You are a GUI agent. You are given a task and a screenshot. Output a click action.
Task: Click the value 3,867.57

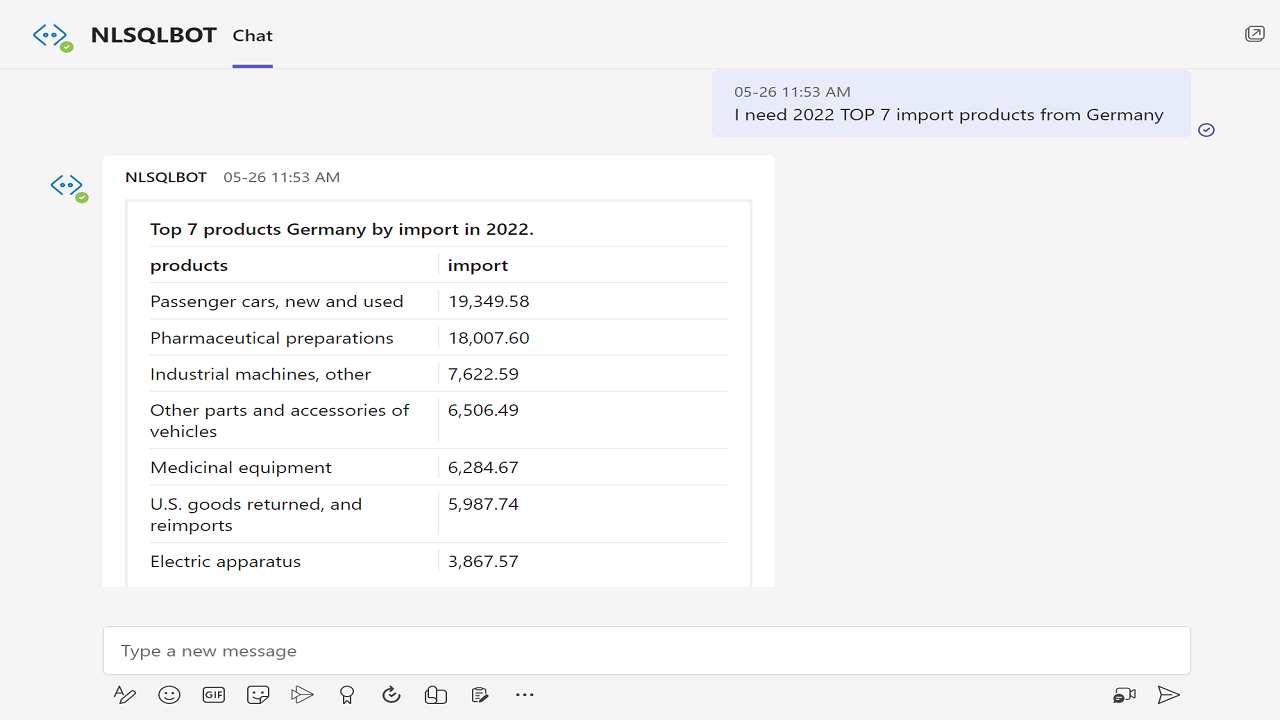pos(484,561)
